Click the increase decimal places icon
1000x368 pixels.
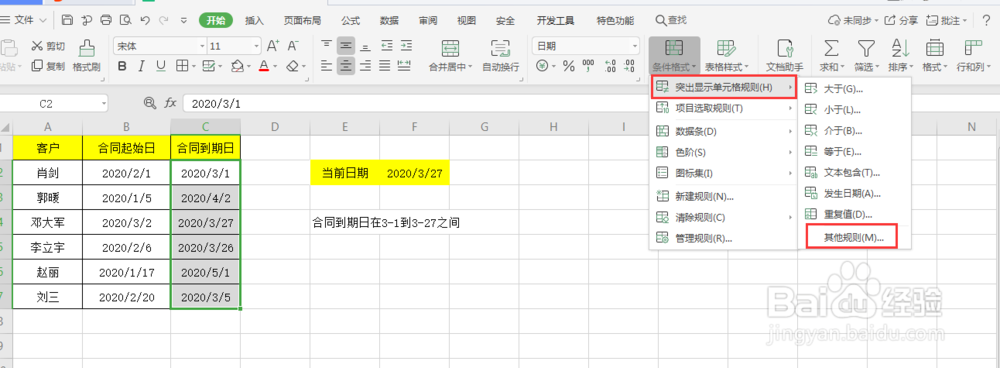pos(610,66)
